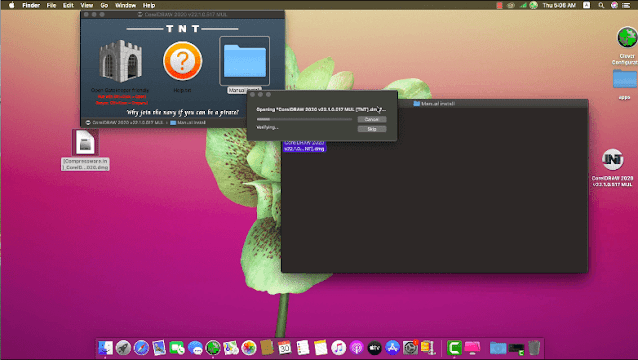This screenshot has width=638, height=360.
Task: Click CorelDRAW 2020 in TNT window path bar
Action: click(x=125, y=122)
